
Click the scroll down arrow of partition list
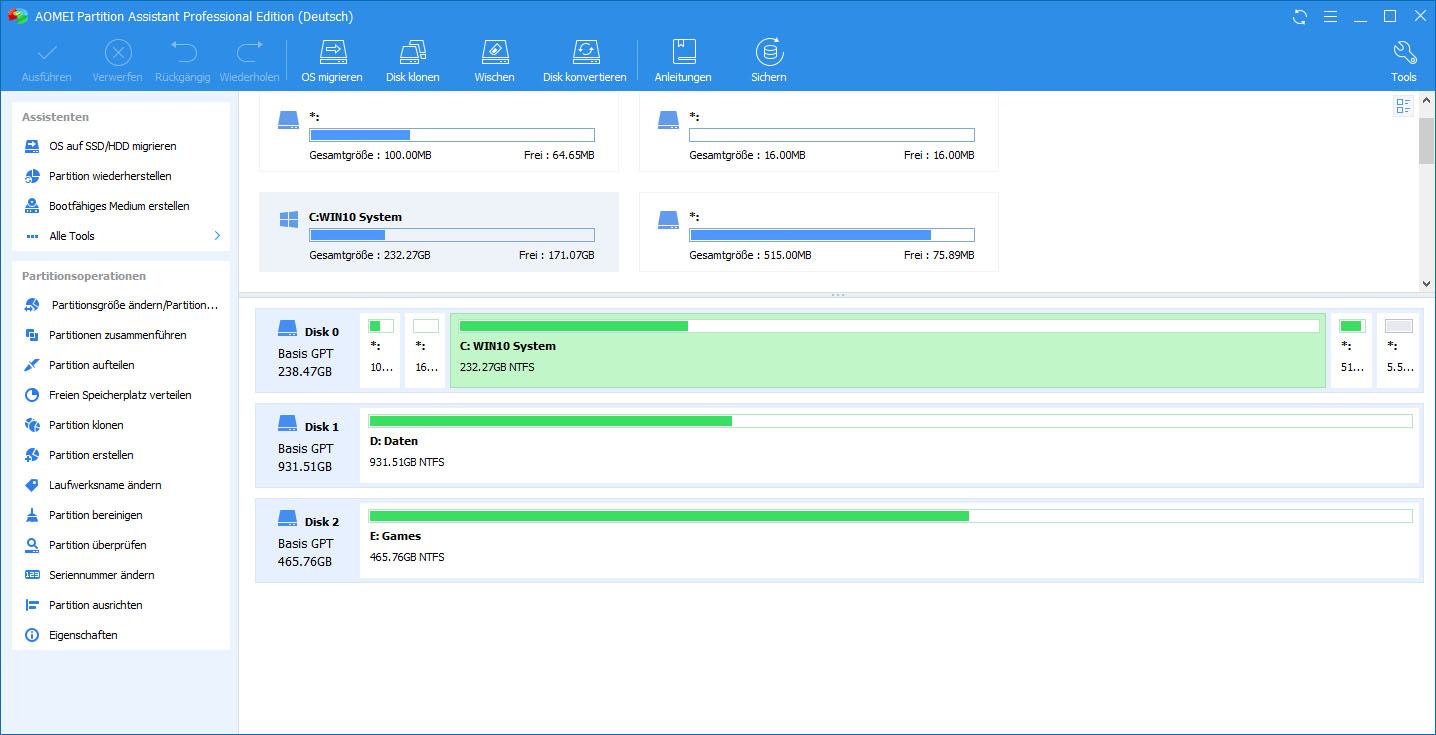1427,283
